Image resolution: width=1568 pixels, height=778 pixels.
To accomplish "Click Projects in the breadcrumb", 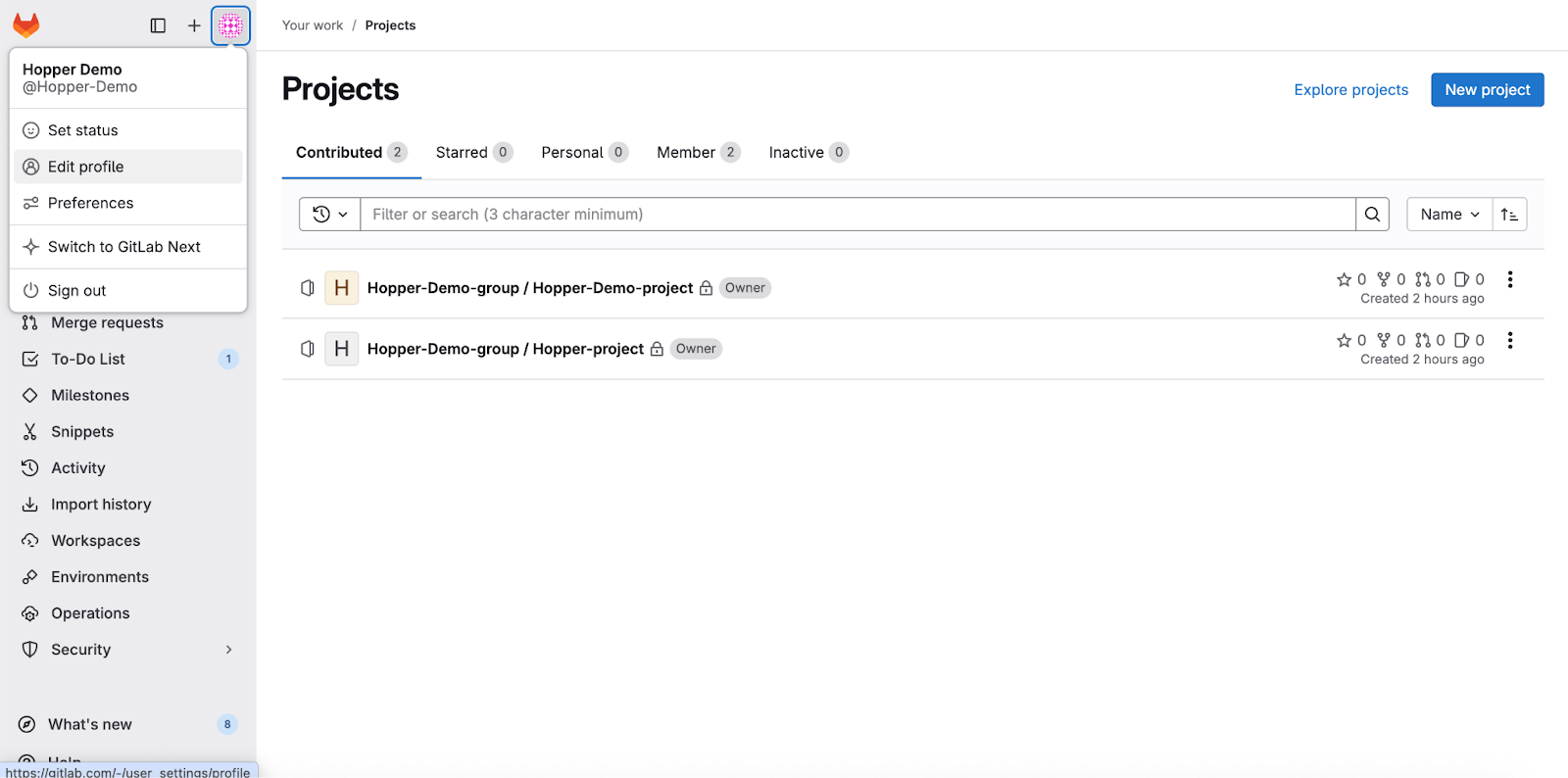I will 390,25.
